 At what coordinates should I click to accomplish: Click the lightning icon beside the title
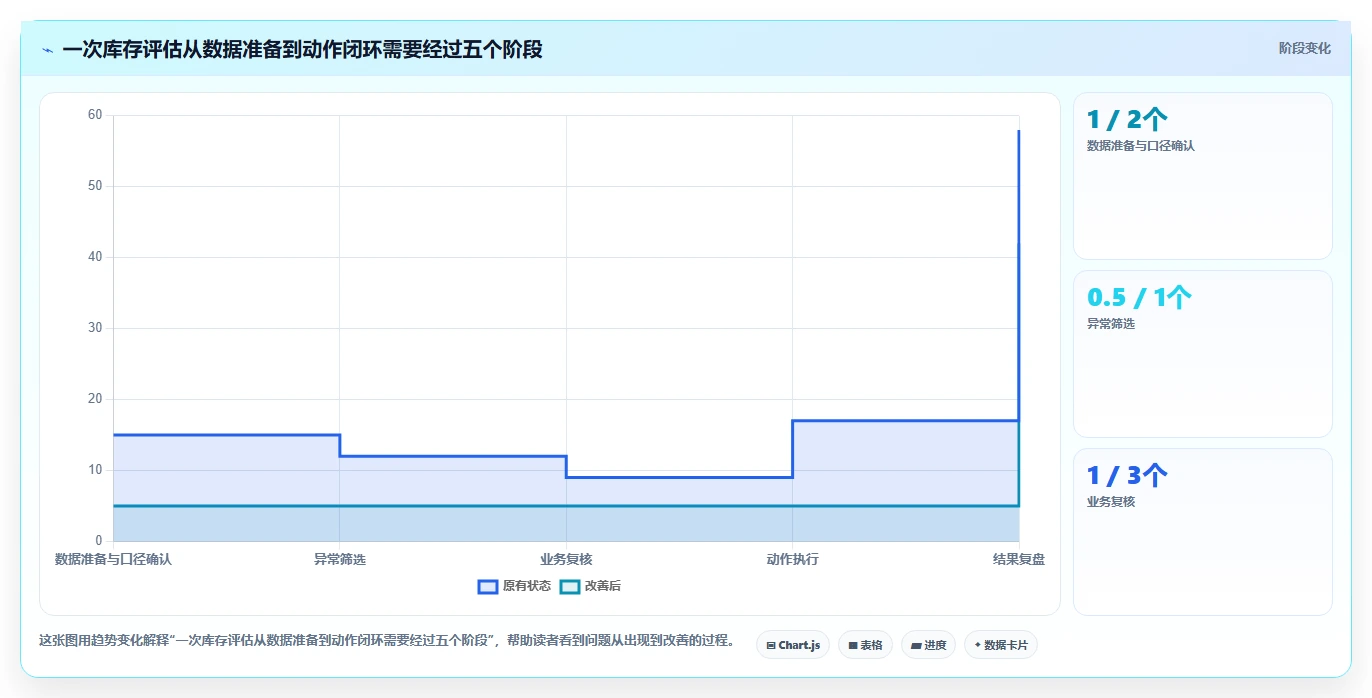click(x=47, y=49)
